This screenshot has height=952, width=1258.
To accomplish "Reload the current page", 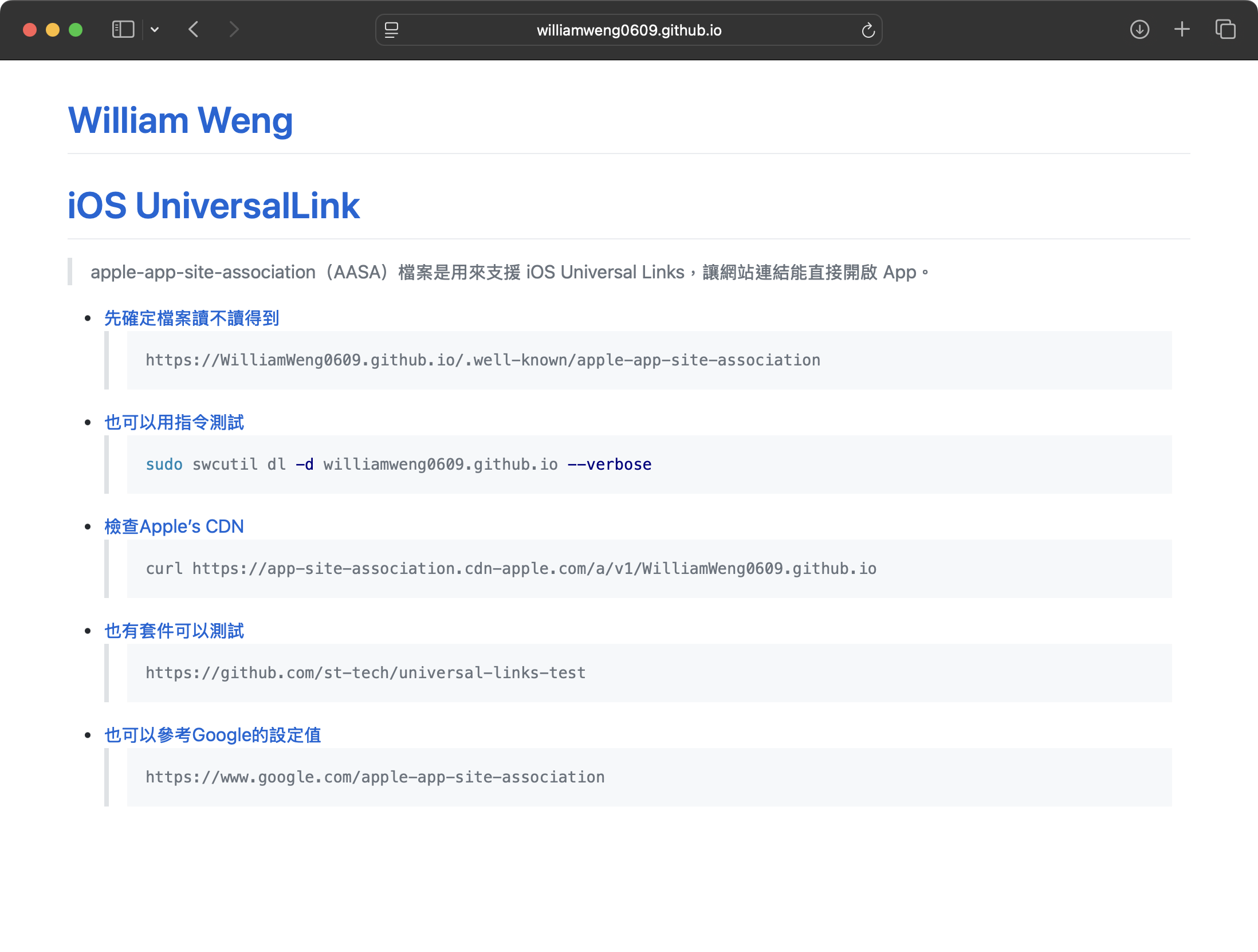I will tap(868, 30).
